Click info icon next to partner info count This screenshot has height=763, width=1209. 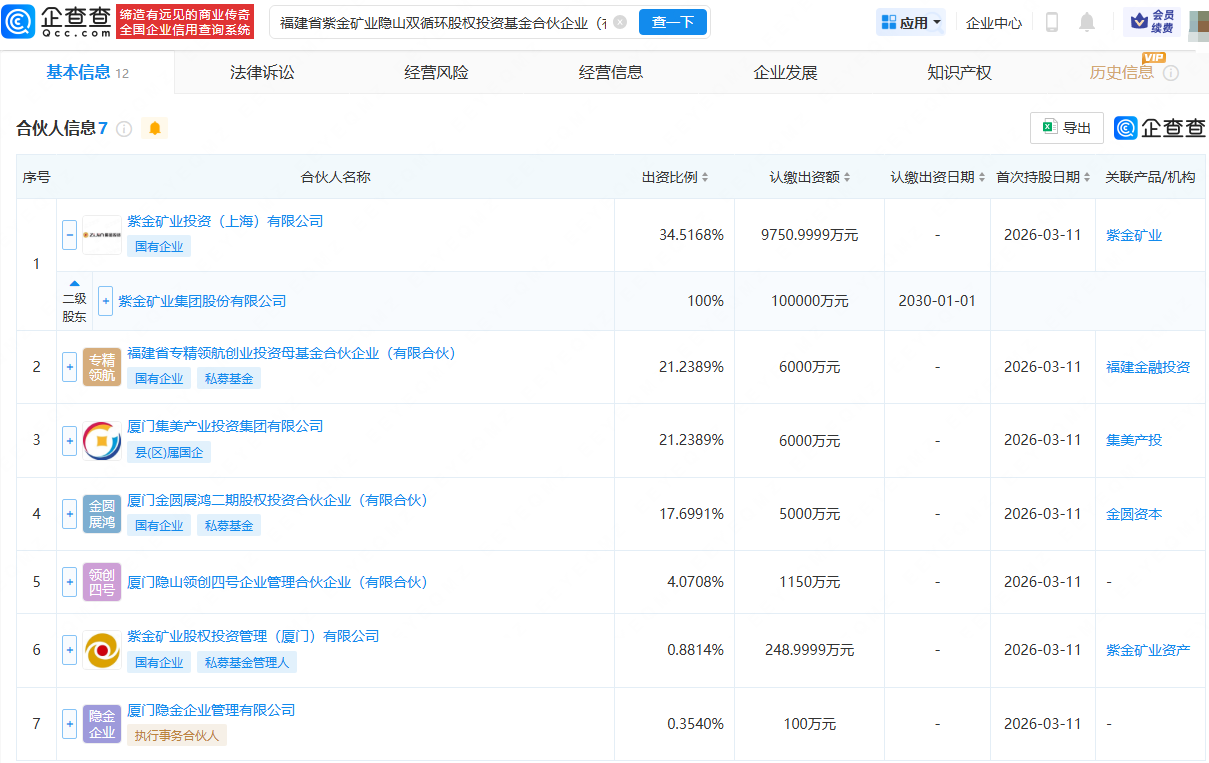tap(124, 128)
